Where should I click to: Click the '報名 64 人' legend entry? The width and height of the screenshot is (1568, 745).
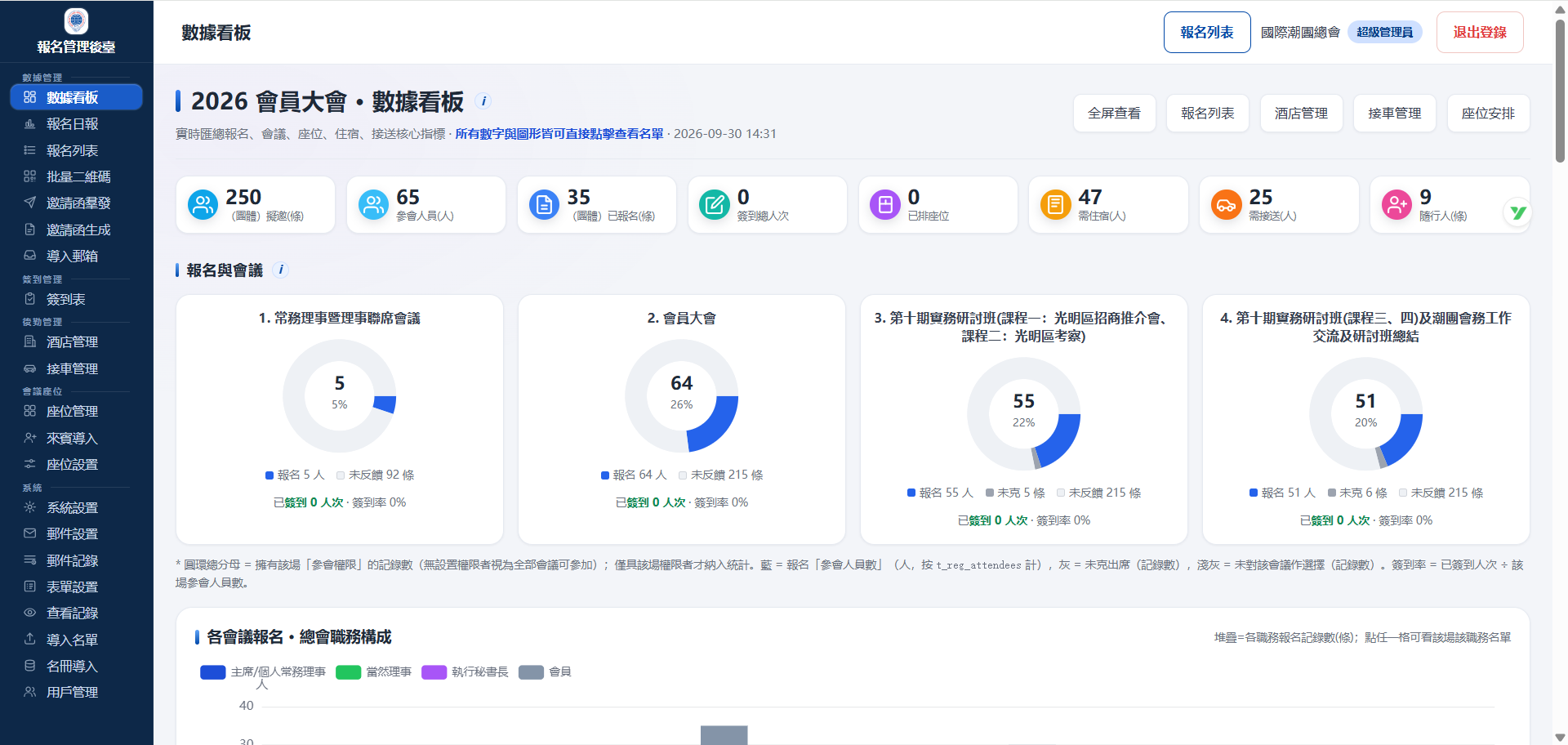click(634, 475)
